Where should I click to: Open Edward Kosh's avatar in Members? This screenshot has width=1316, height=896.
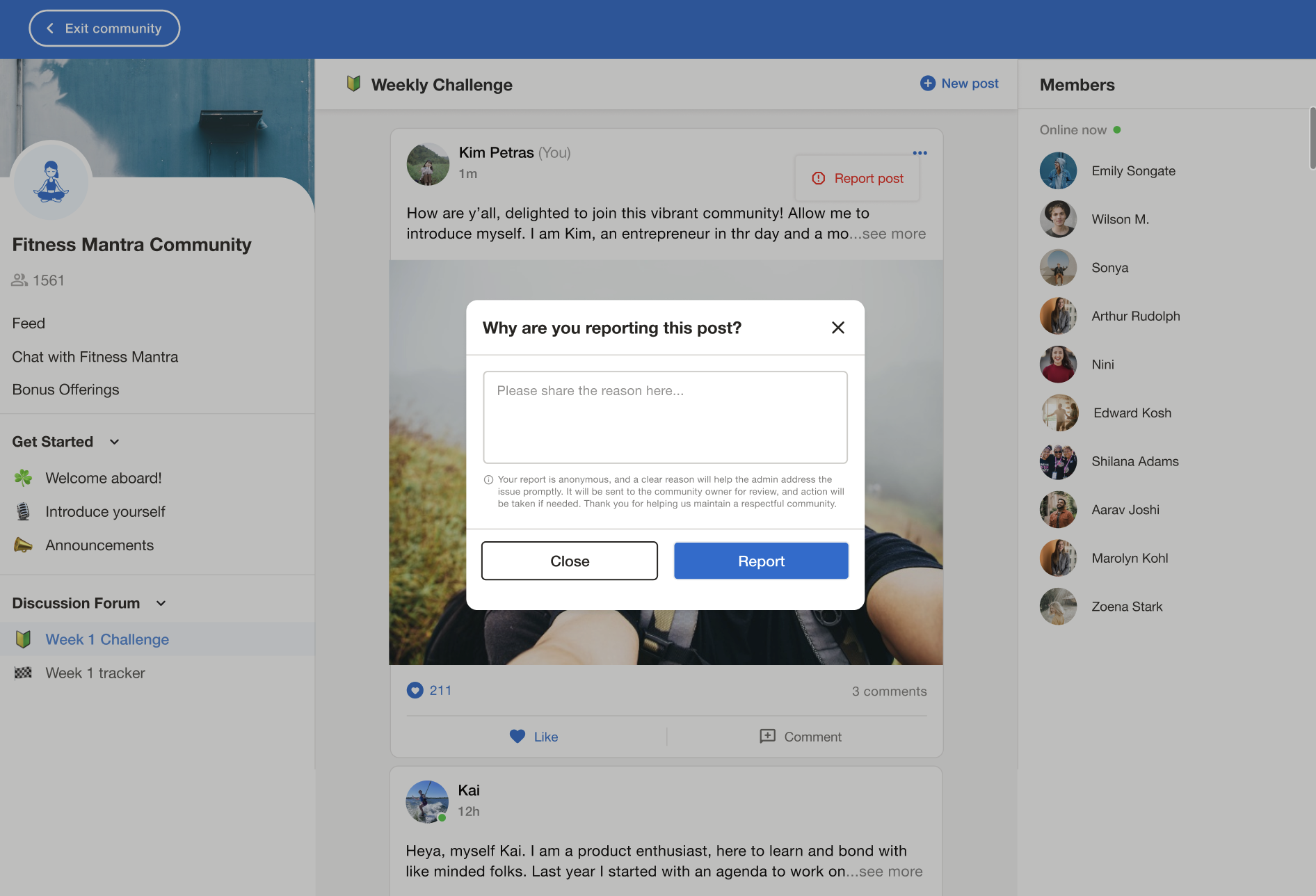(1060, 413)
